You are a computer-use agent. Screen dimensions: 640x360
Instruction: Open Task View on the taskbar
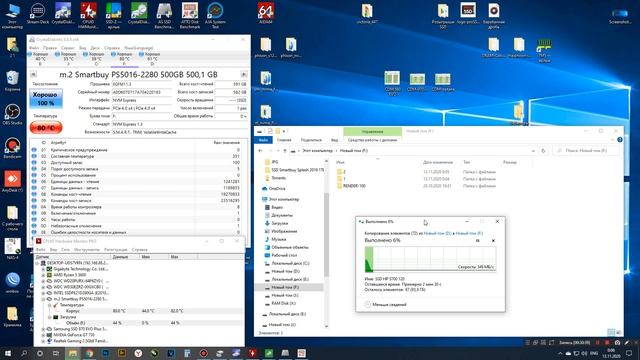tap(56, 353)
